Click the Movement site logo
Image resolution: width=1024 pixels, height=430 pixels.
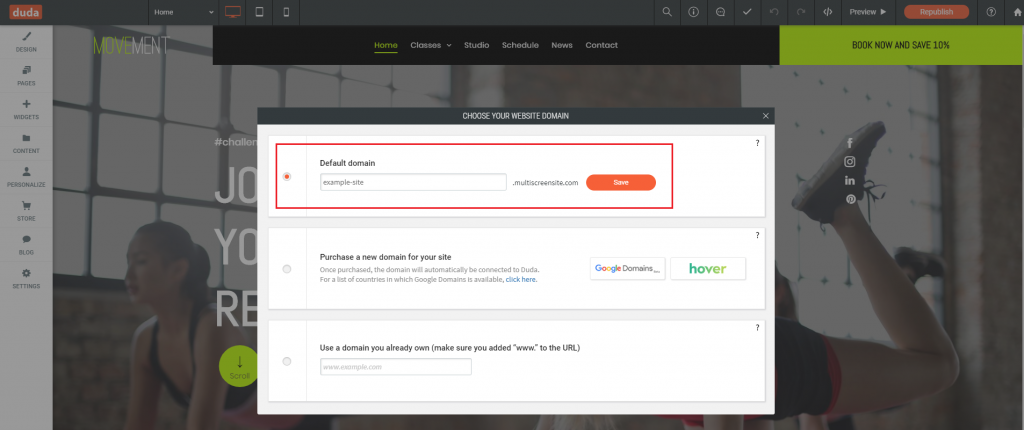pyautogui.click(x=131, y=45)
